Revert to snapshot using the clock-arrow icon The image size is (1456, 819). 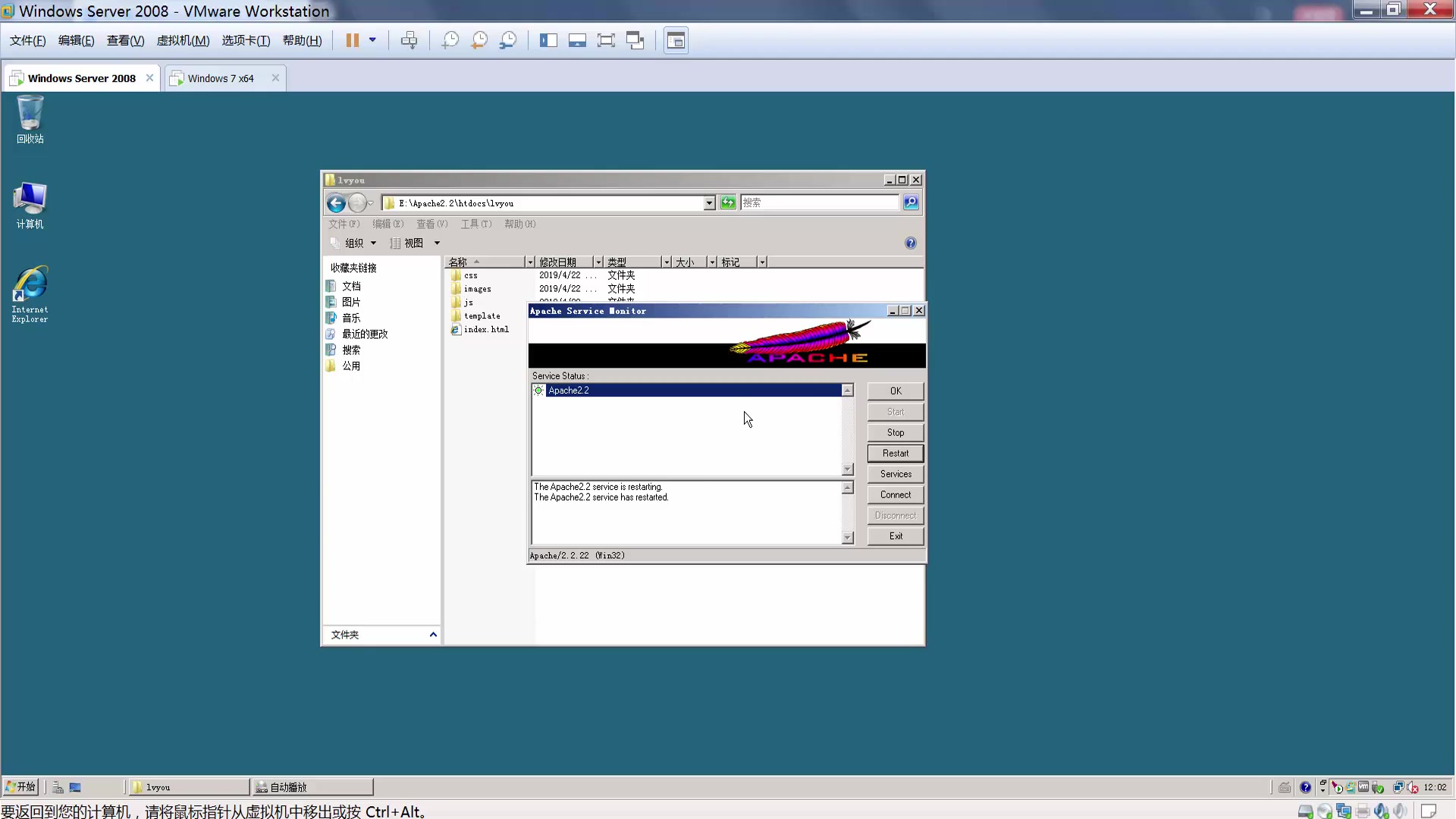[x=479, y=40]
